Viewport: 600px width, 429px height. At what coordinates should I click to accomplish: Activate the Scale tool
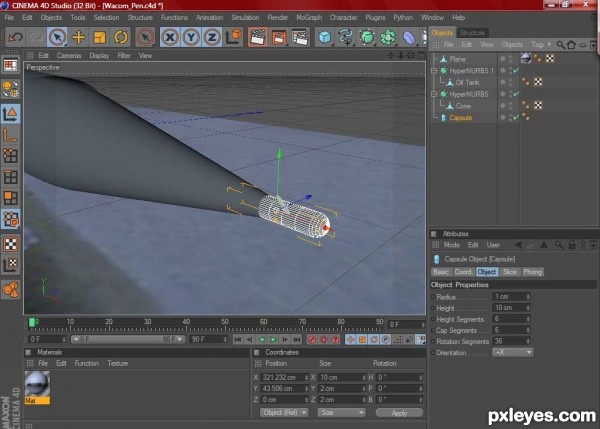pos(99,38)
